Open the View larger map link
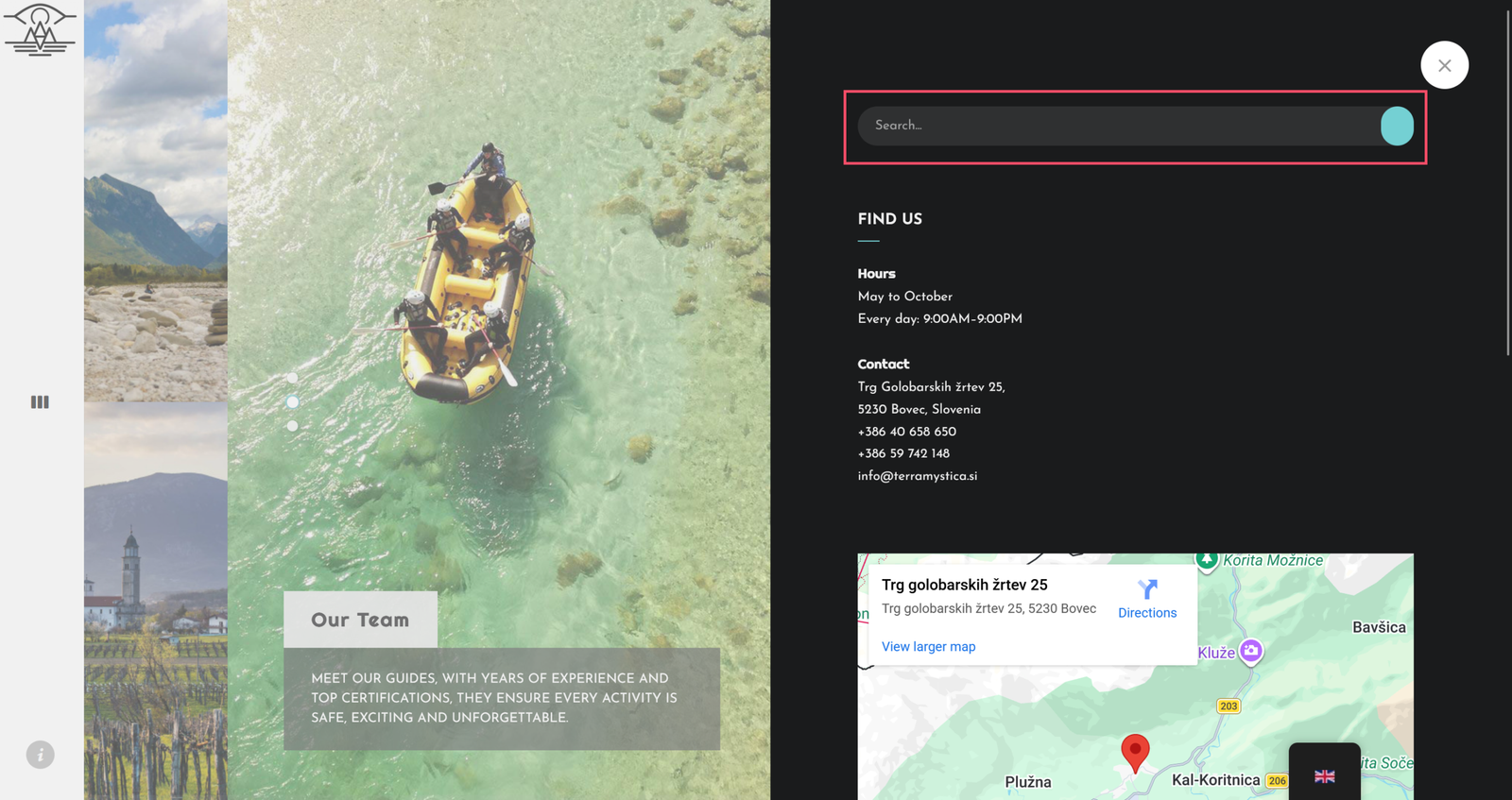The image size is (1512, 800). [x=928, y=647]
